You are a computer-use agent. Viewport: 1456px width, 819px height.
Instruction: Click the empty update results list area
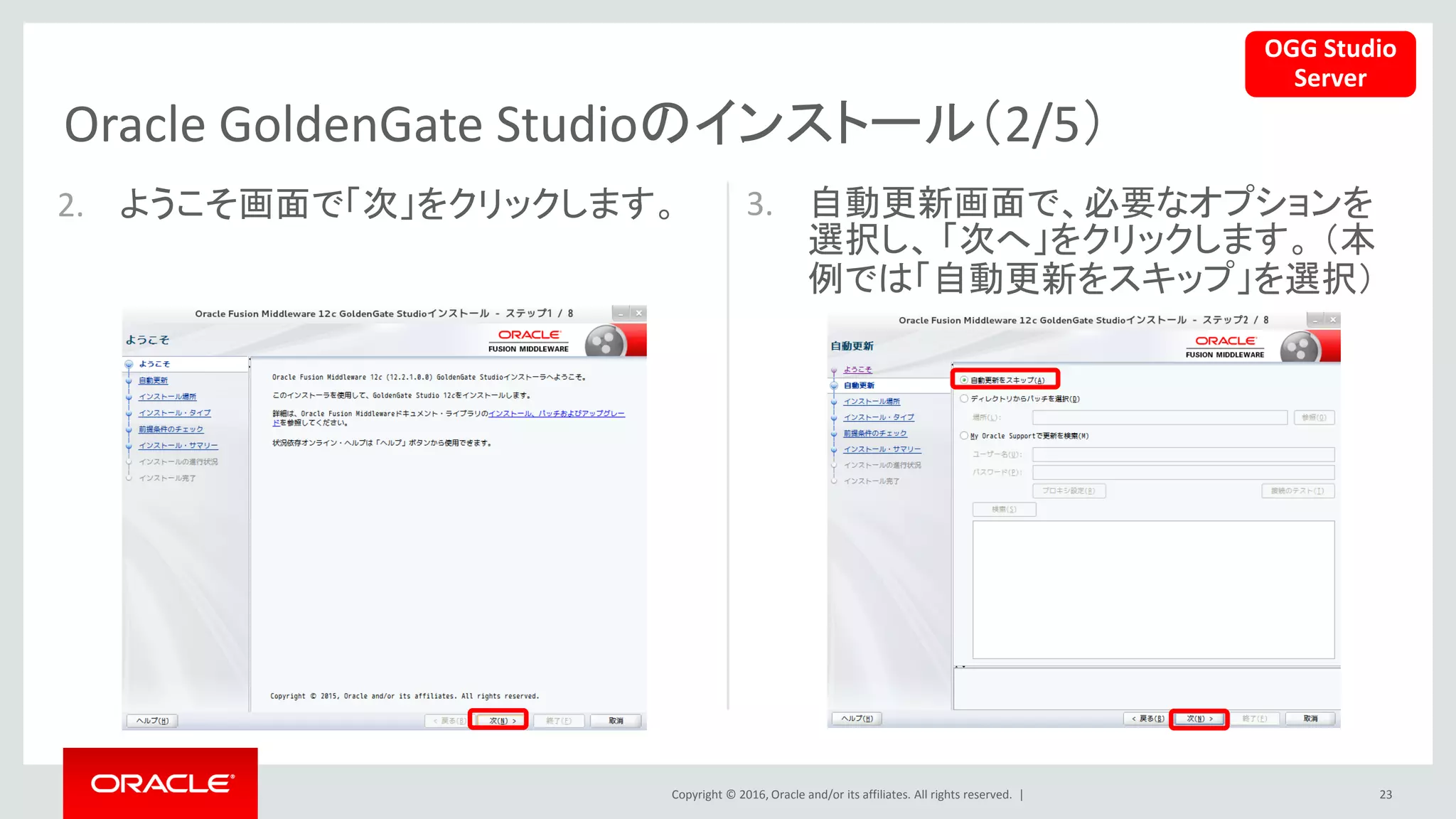[1153, 589]
